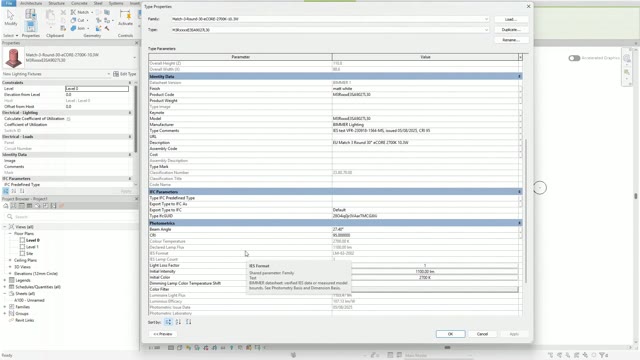Sort type parameters by category in dialog
640x360 pixels.
pos(168,322)
